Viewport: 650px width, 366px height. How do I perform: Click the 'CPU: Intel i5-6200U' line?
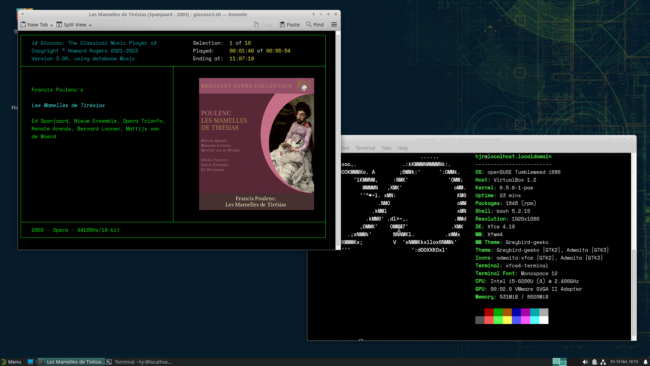(527, 281)
